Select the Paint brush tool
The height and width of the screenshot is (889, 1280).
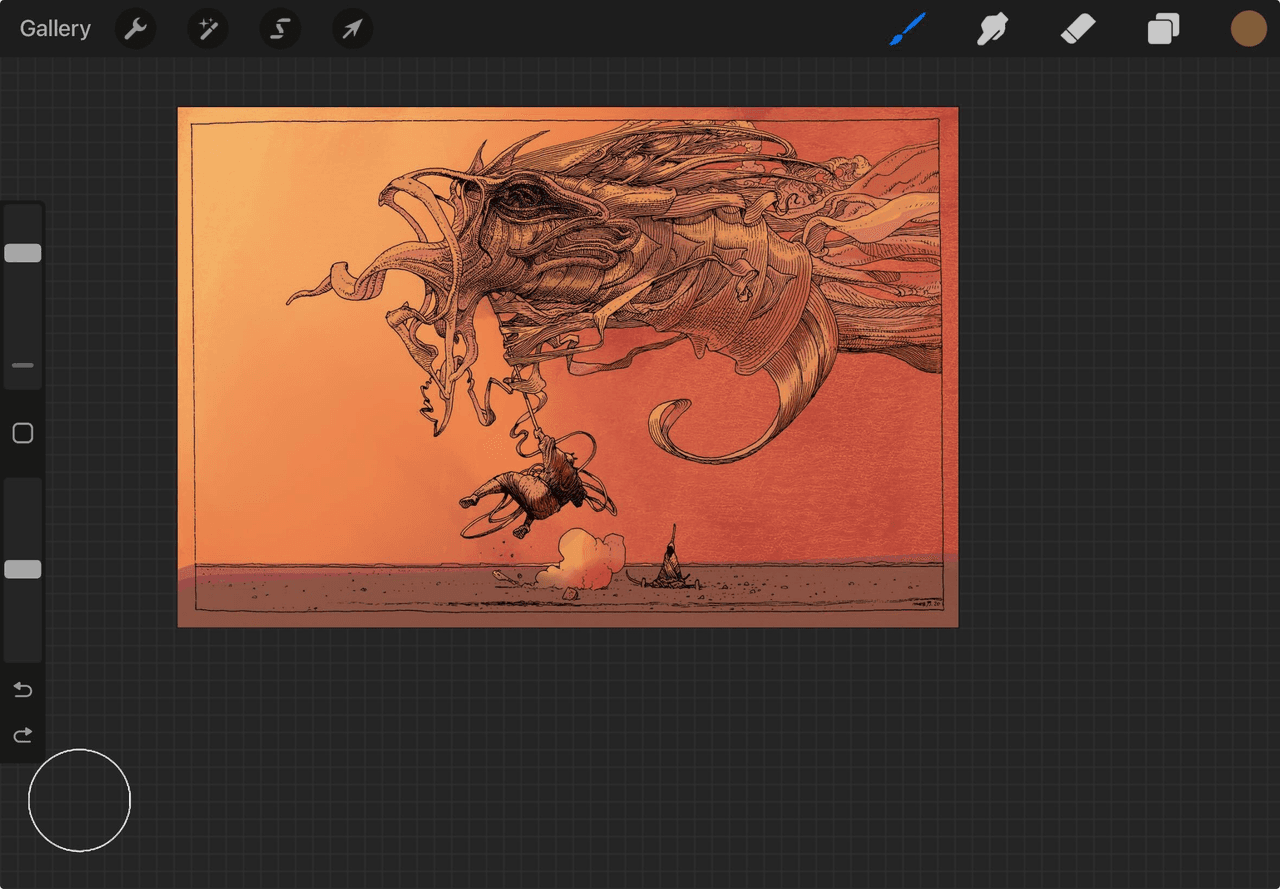point(908,29)
